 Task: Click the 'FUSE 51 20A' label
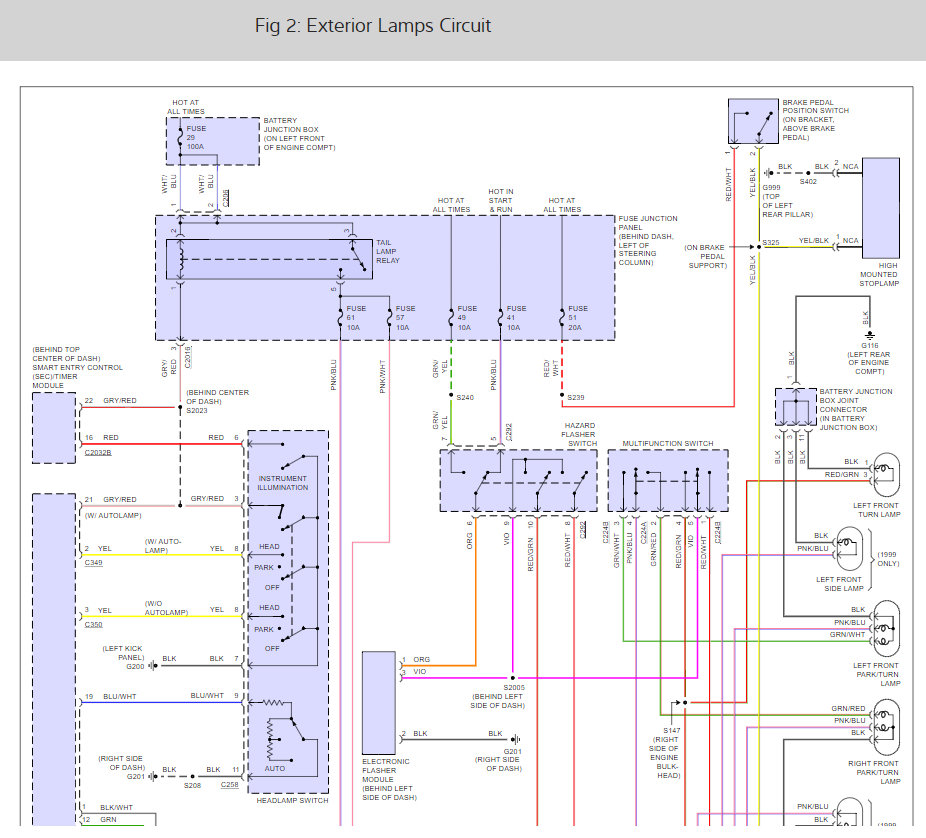pyautogui.click(x=577, y=318)
